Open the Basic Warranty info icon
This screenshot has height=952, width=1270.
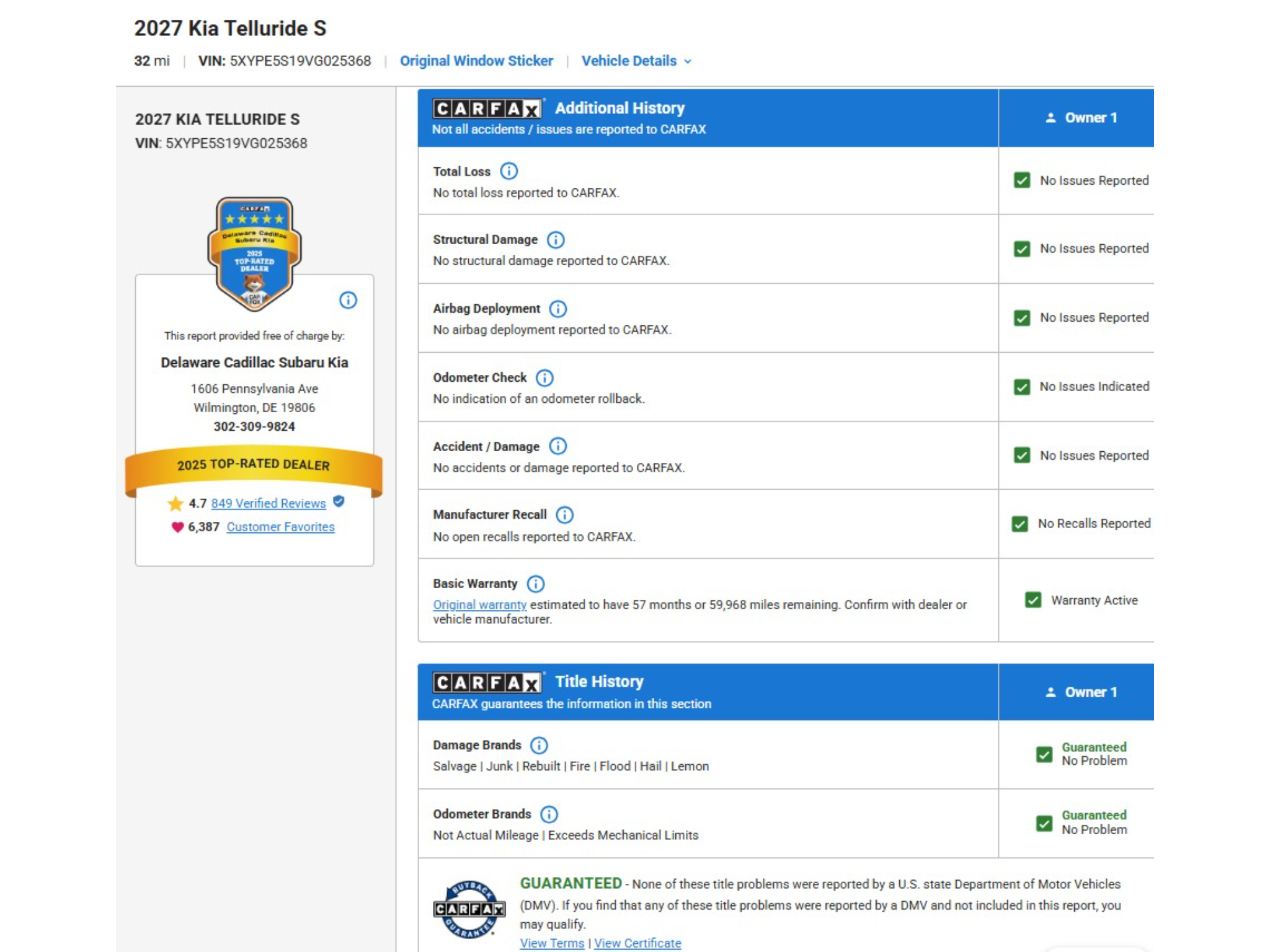[536, 584]
